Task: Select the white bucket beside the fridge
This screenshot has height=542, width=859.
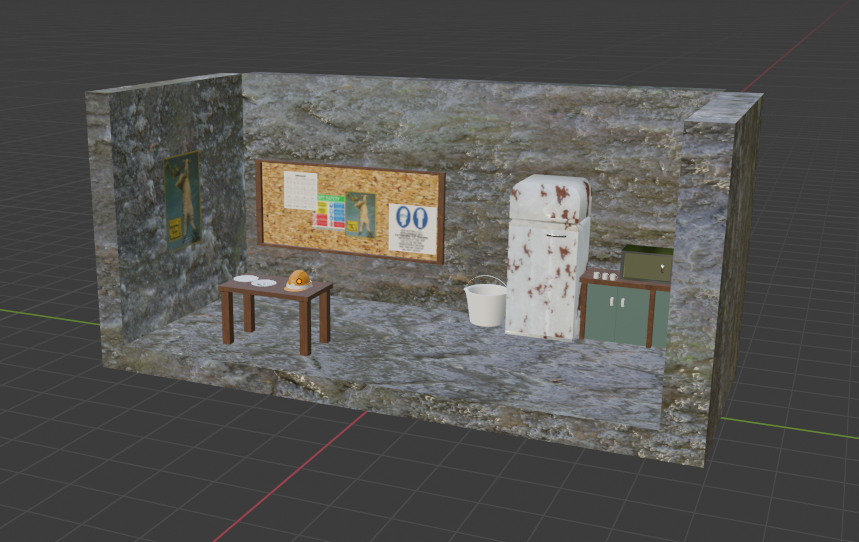Action: 487,304
